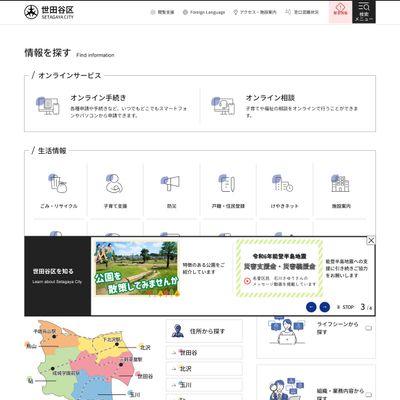This screenshot has height=400, width=400.
Task: Click the staff illustration for 組織・業務内容
Action: click(x=287, y=389)
